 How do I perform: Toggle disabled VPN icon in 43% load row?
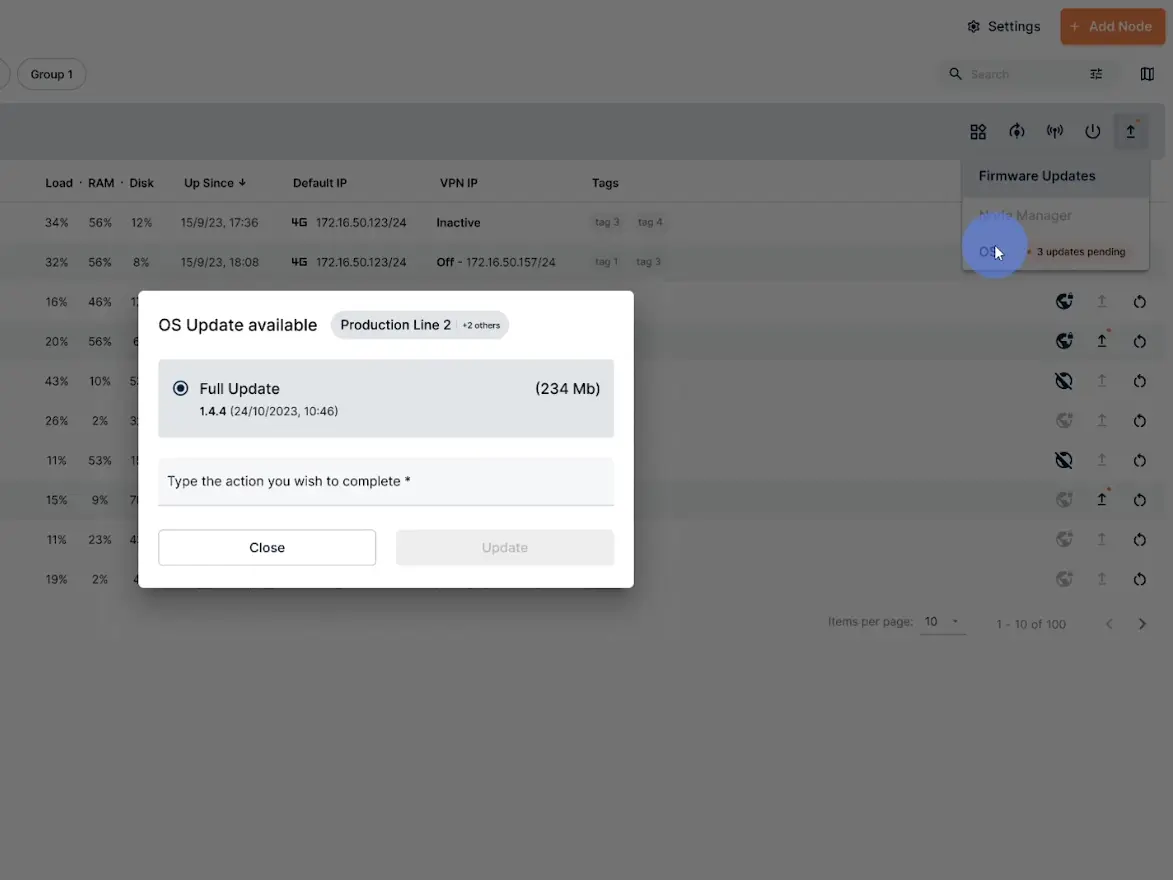point(1064,381)
